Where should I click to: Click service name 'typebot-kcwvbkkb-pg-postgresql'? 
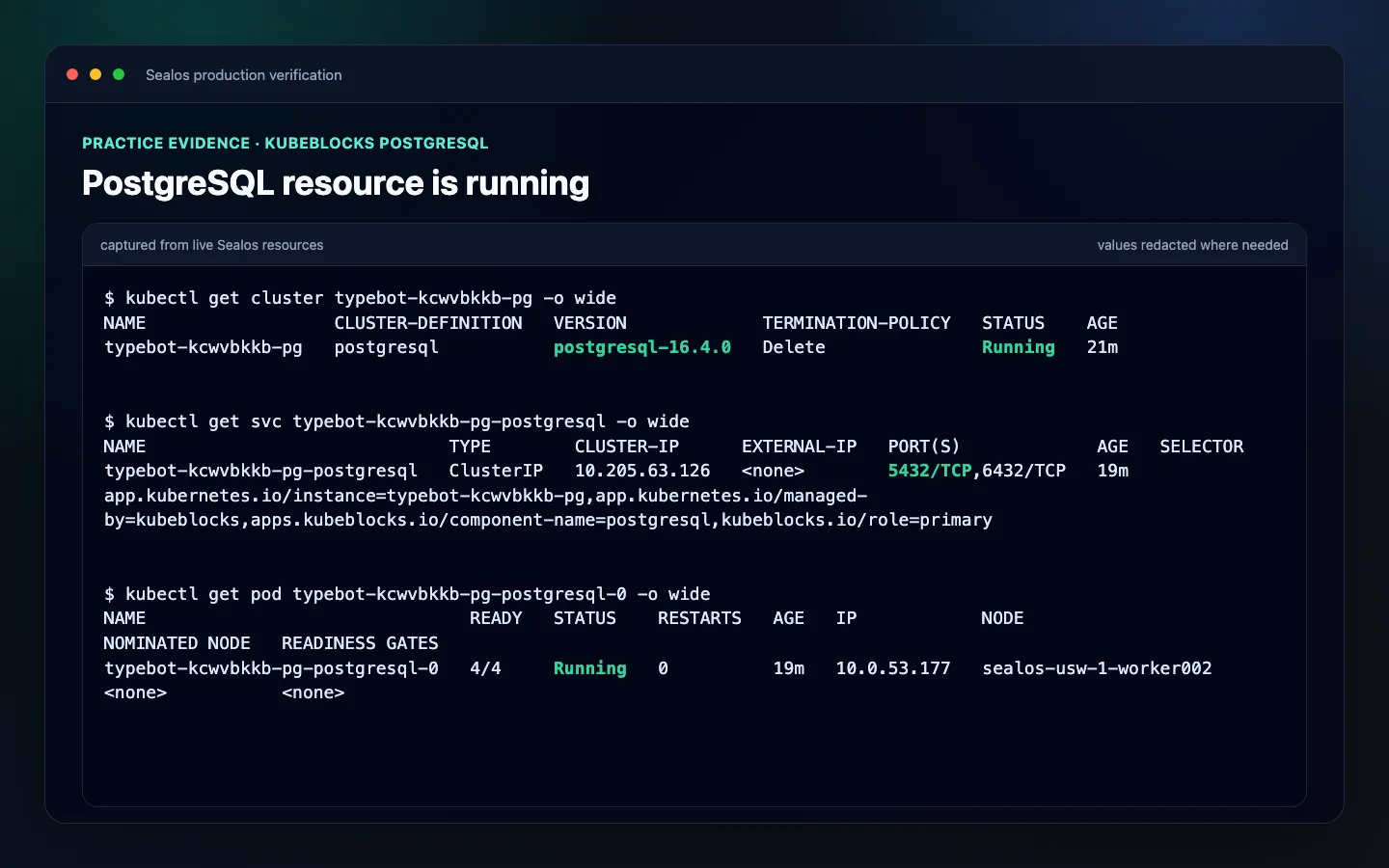pyautogui.click(x=260, y=471)
